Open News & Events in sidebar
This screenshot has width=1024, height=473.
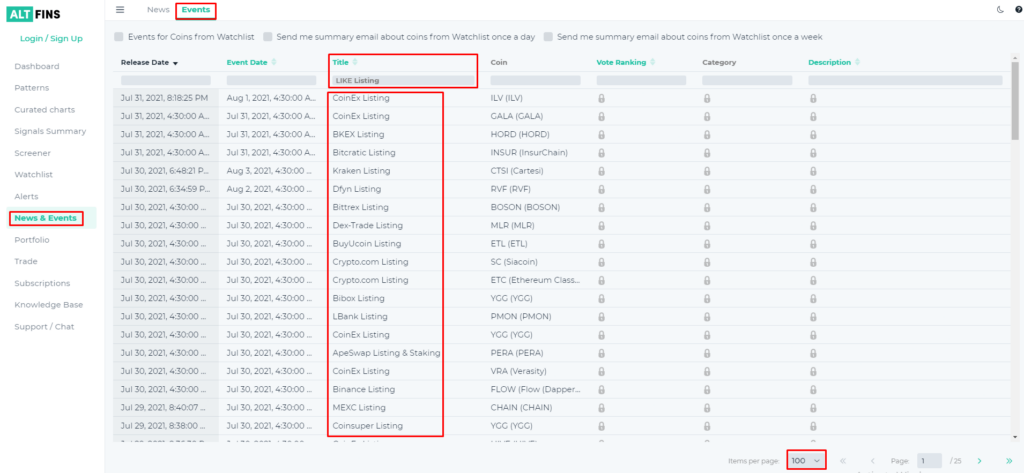point(45,218)
